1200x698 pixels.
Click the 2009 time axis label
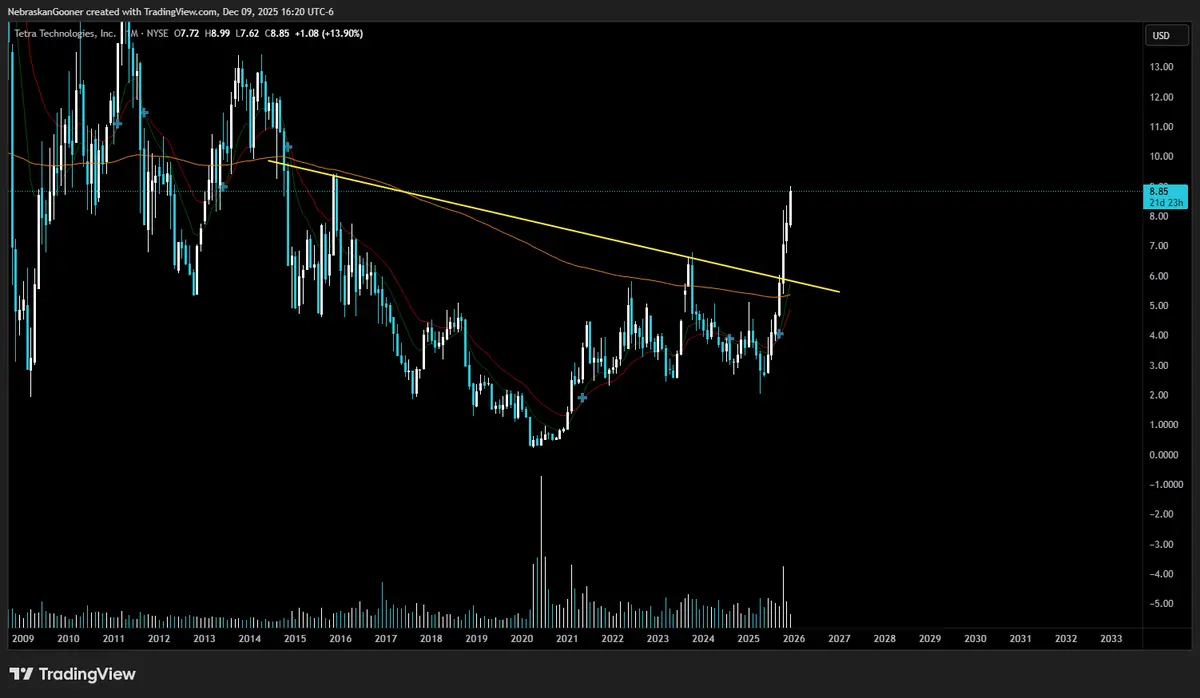pos(22,638)
